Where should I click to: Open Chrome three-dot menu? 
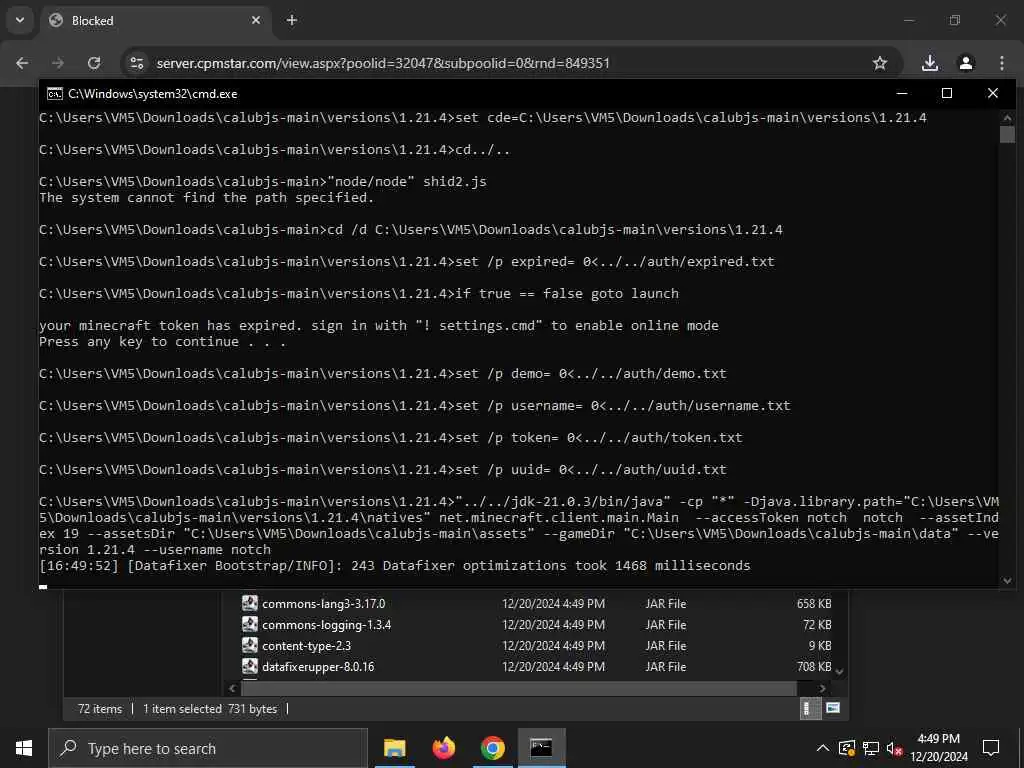(x=1002, y=63)
